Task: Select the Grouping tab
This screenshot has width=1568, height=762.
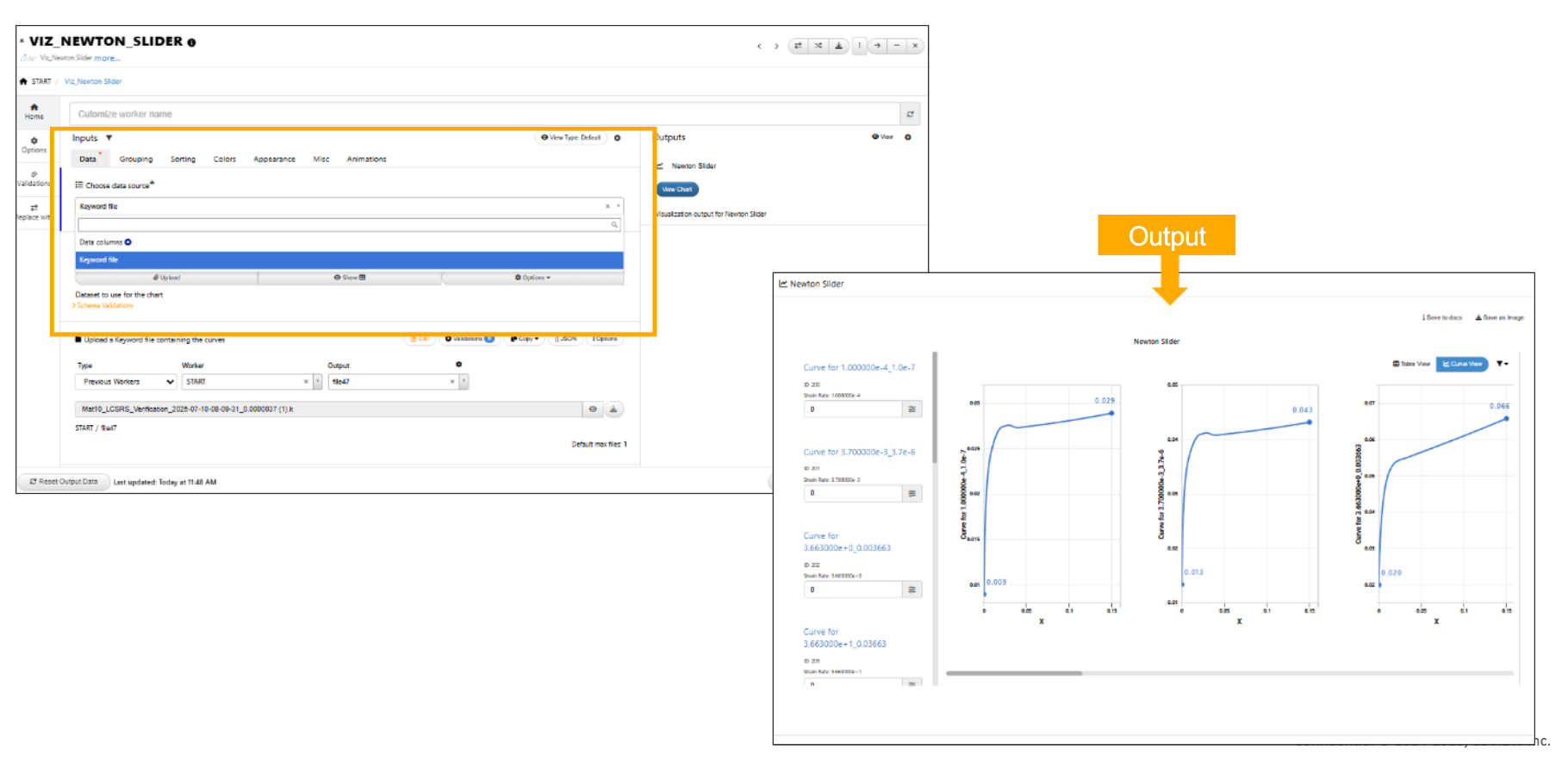Action: click(136, 159)
